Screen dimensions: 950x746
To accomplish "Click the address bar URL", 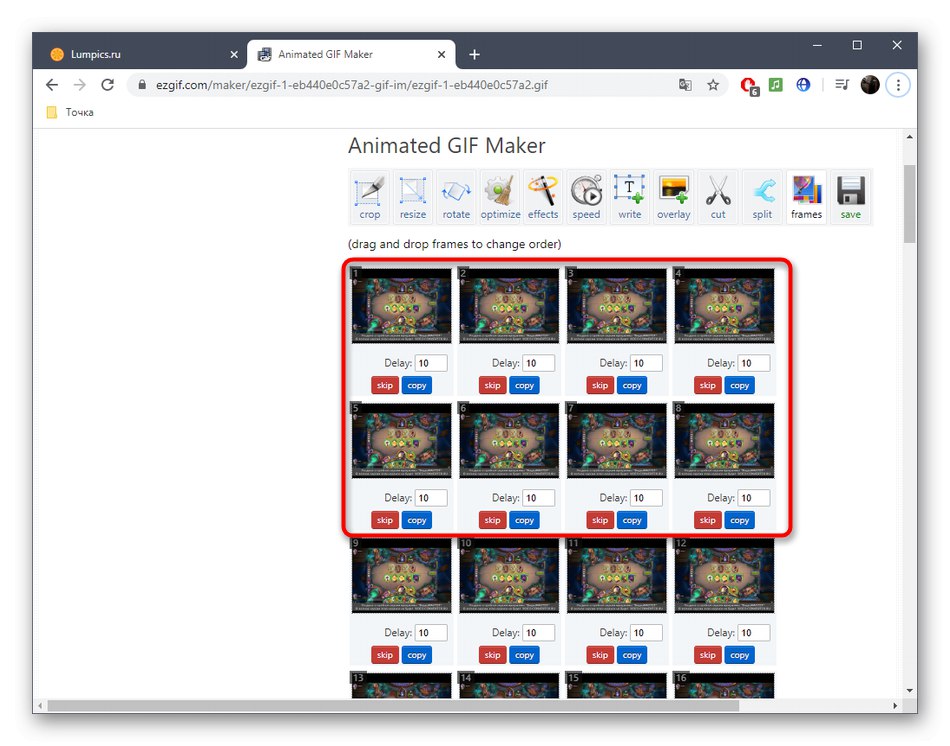I will pos(351,85).
